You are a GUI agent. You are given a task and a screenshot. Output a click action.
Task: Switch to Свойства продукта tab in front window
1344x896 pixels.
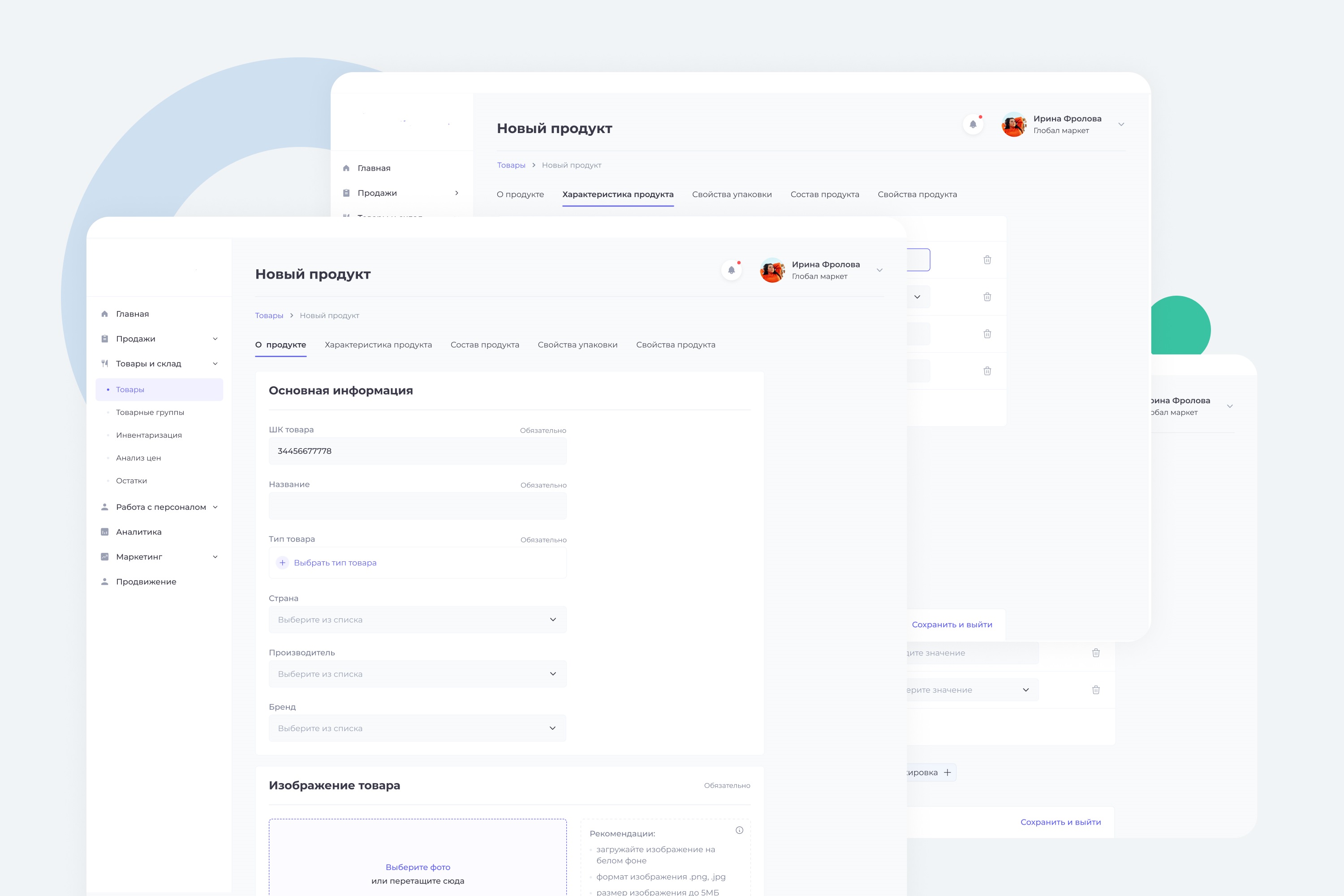(x=676, y=345)
